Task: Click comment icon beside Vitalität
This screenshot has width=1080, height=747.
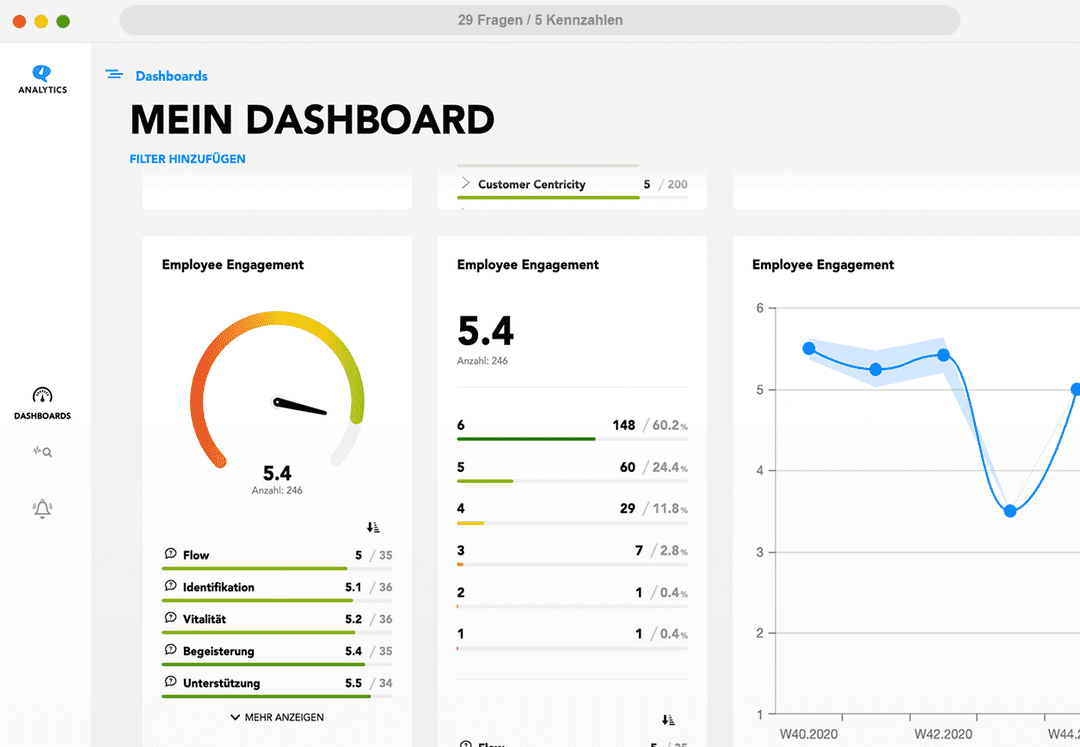Action: 170,618
